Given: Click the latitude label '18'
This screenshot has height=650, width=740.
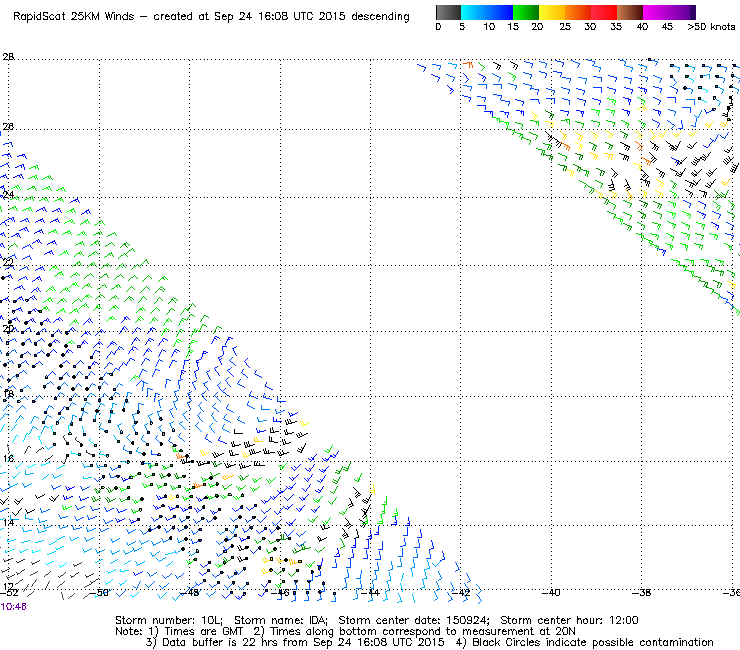Looking at the screenshot, I should pos(8,394).
